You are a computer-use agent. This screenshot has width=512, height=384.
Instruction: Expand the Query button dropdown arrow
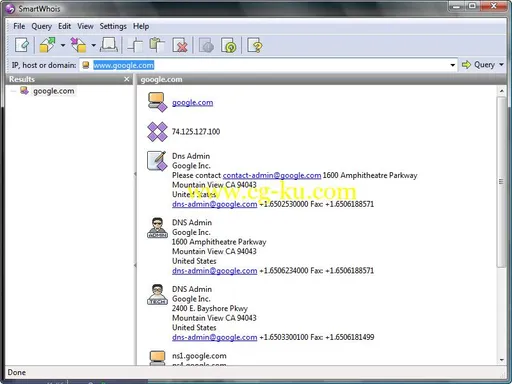[x=501, y=65]
